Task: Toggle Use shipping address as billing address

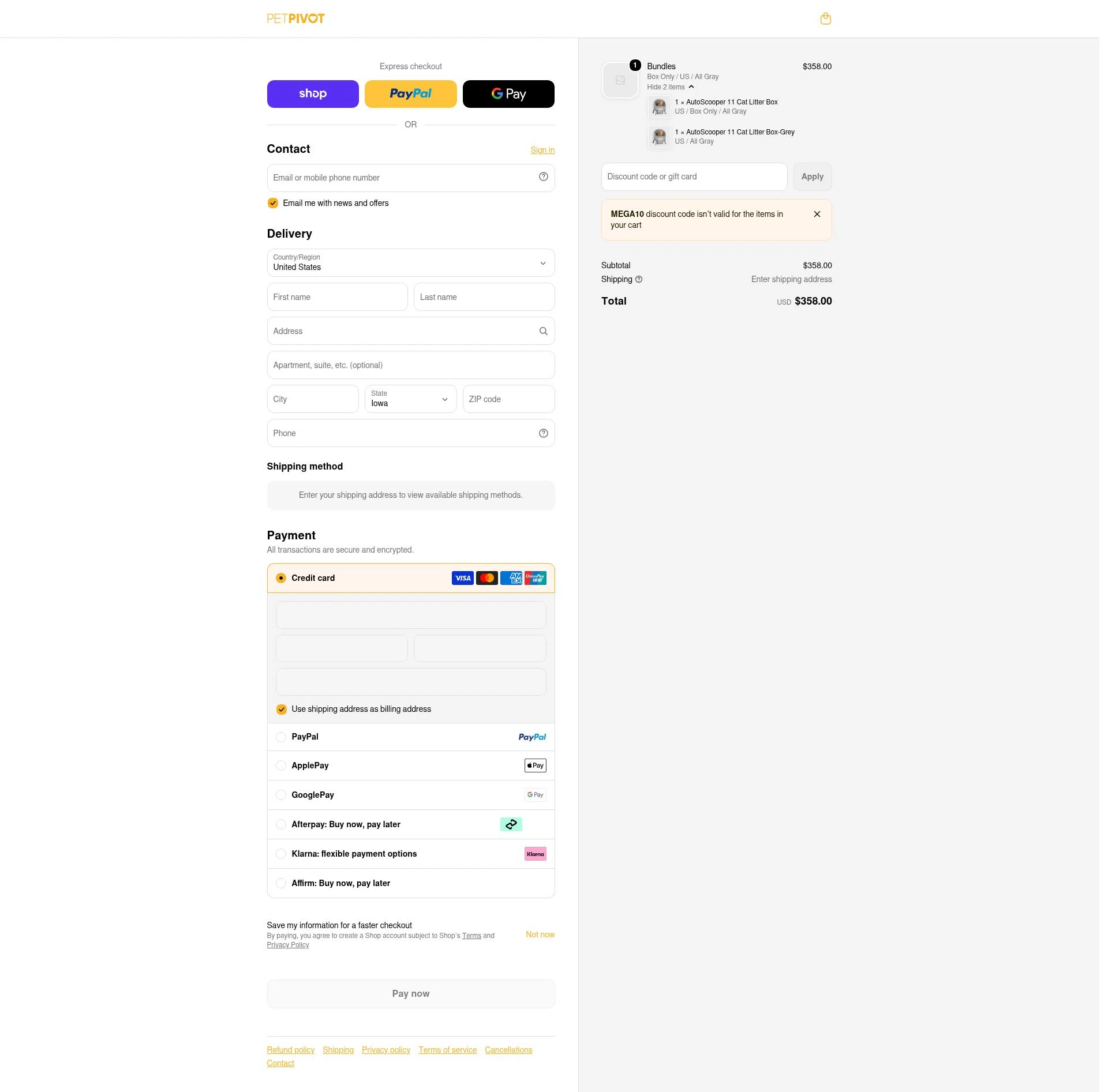Action: [x=282, y=710]
